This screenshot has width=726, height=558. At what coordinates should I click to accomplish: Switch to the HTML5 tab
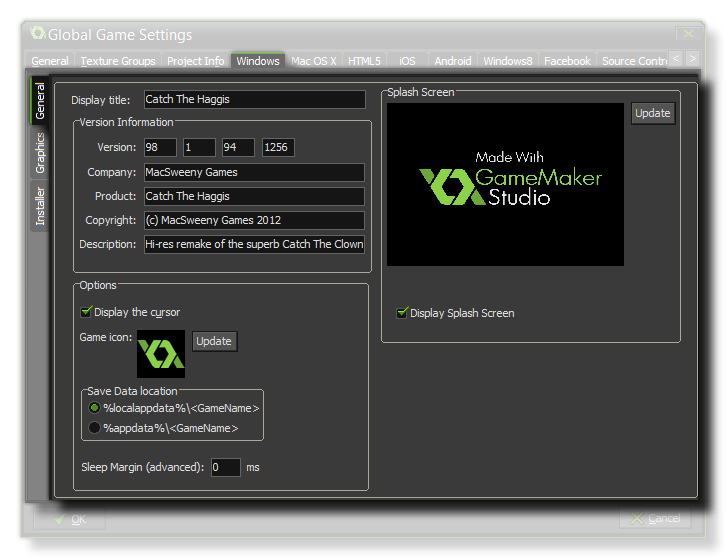[364, 61]
